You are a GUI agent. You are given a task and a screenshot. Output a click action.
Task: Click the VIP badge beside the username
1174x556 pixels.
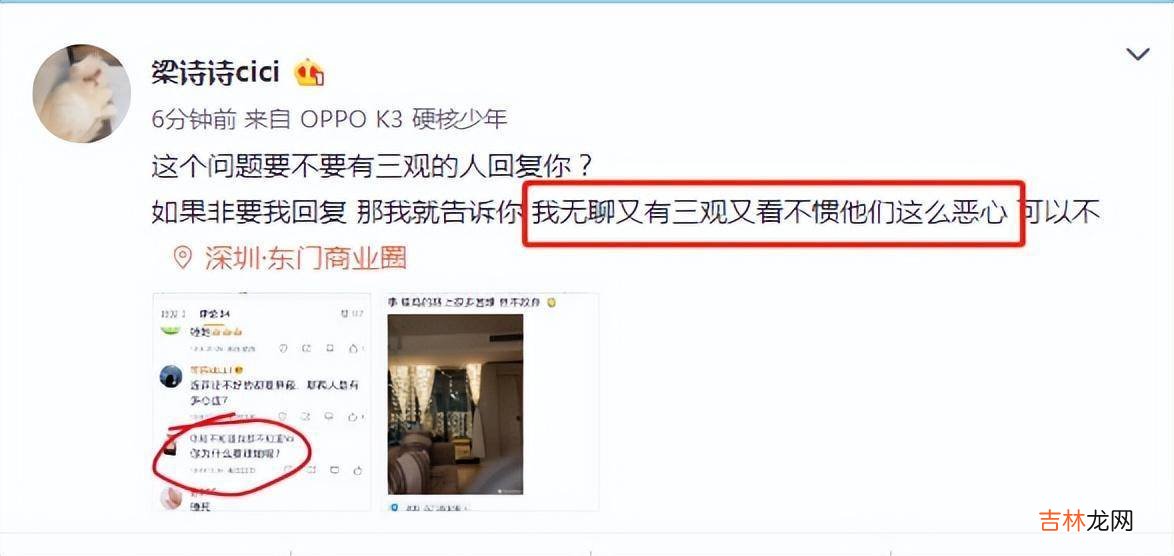pos(309,73)
